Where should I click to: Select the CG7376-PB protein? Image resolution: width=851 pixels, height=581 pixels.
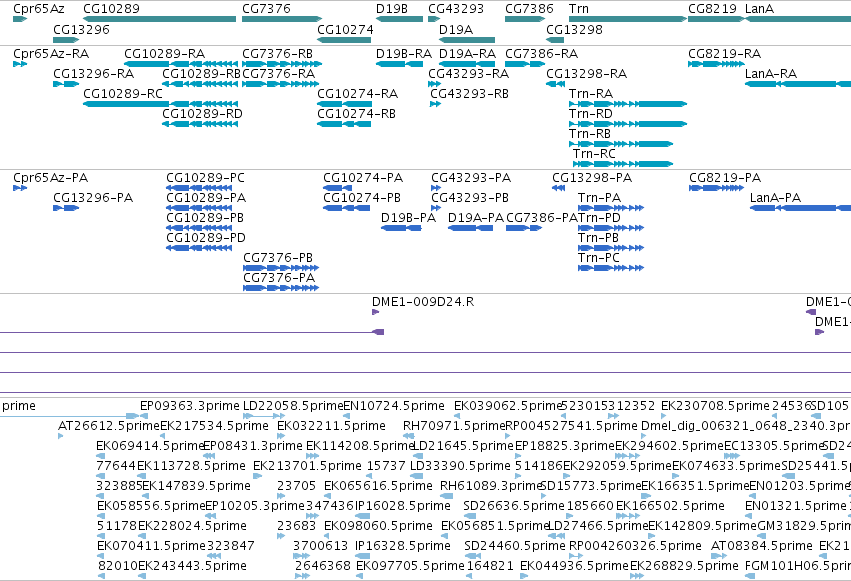click(x=281, y=267)
